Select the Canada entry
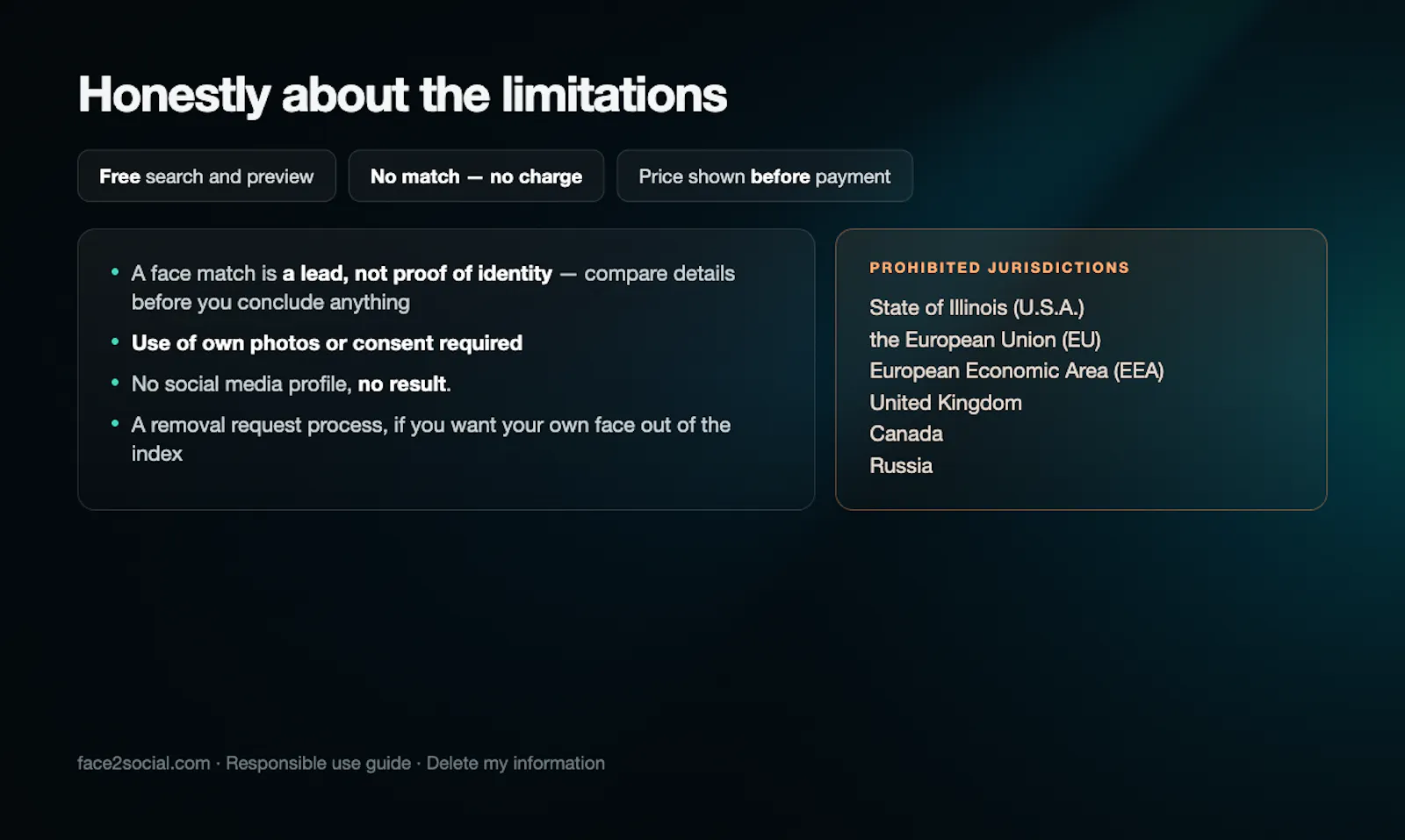 pyautogui.click(x=906, y=434)
